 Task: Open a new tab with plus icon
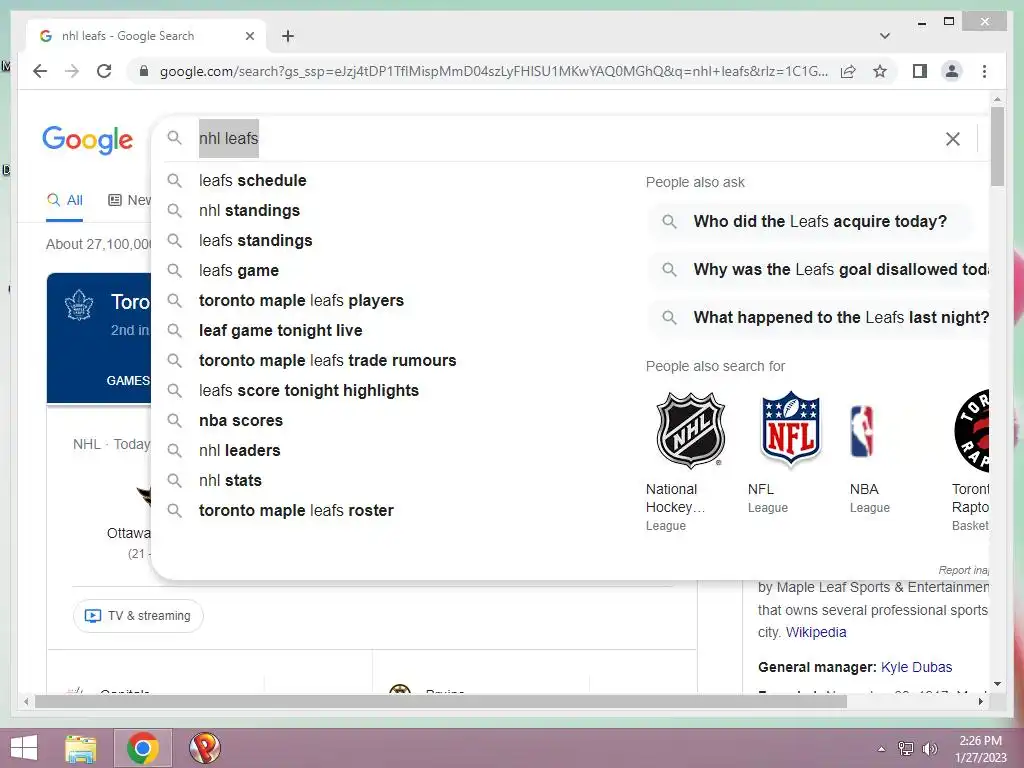(288, 36)
